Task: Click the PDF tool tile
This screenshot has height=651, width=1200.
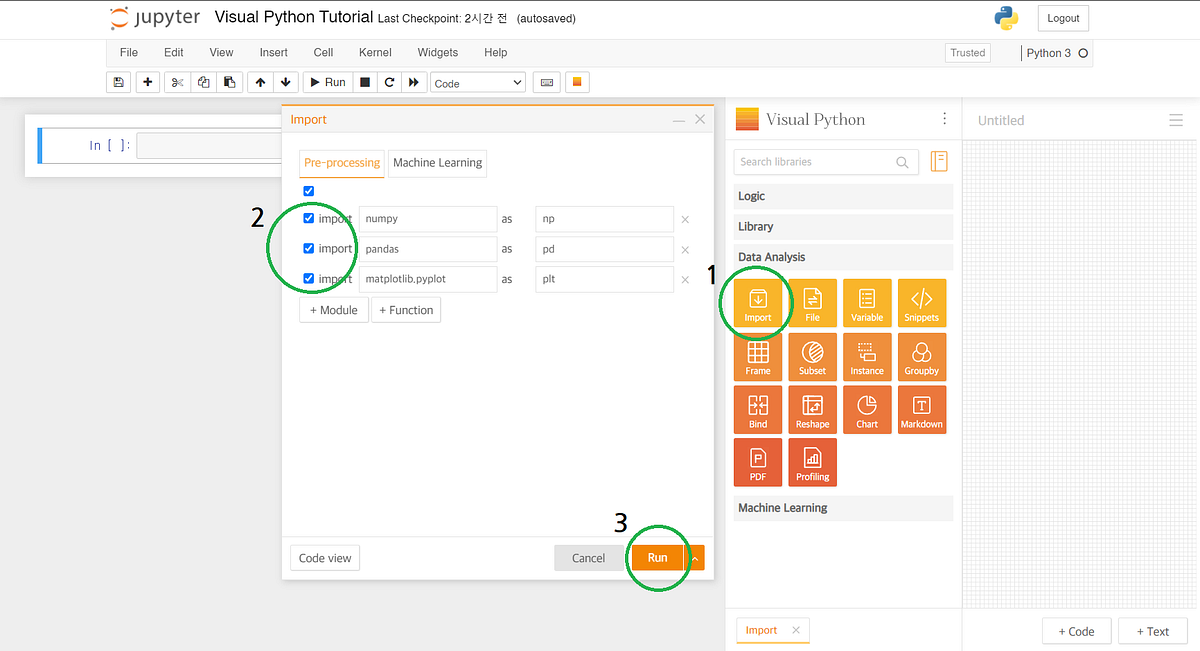Action: point(758,464)
